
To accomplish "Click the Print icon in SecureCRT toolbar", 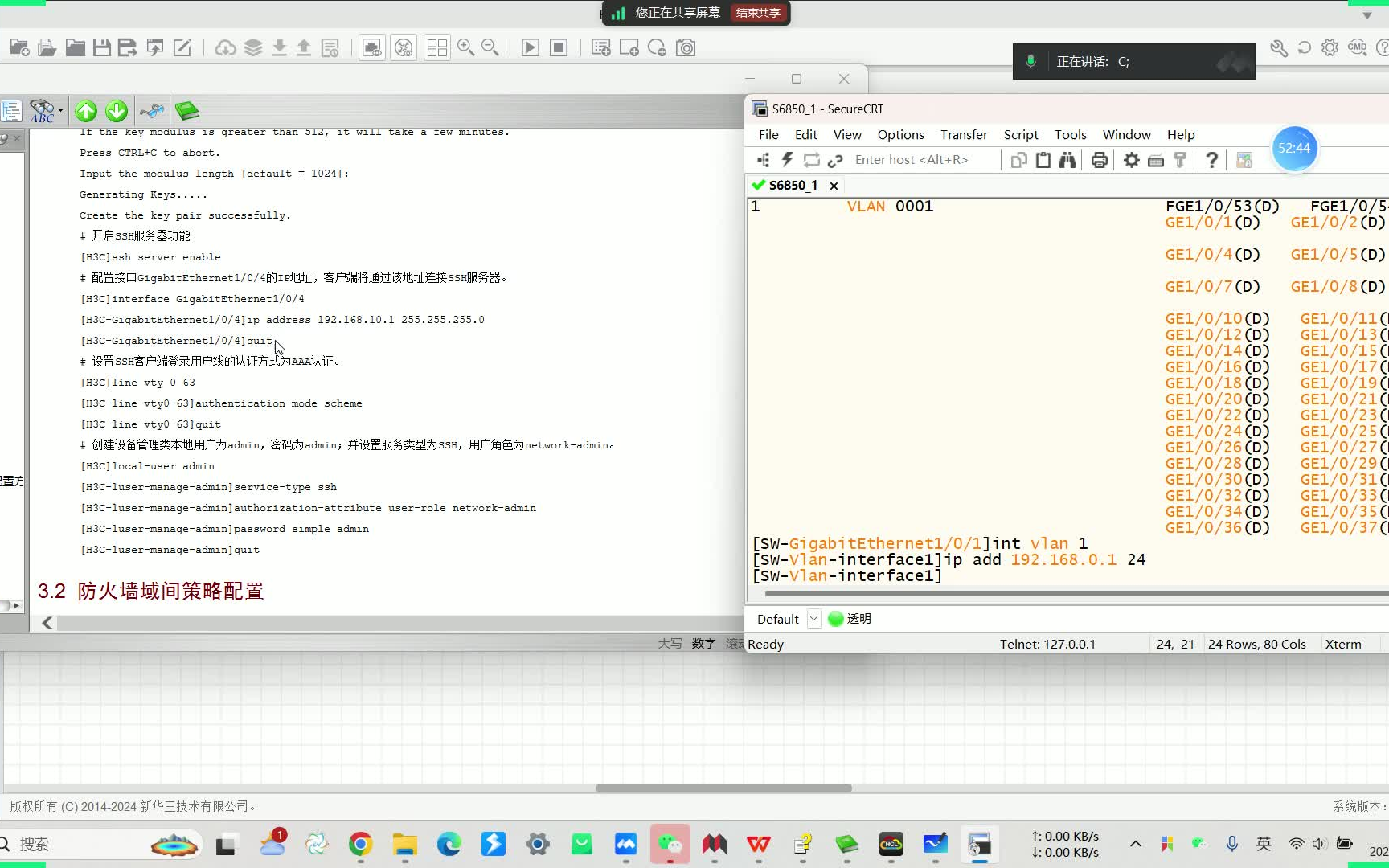I will [1099, 160].
